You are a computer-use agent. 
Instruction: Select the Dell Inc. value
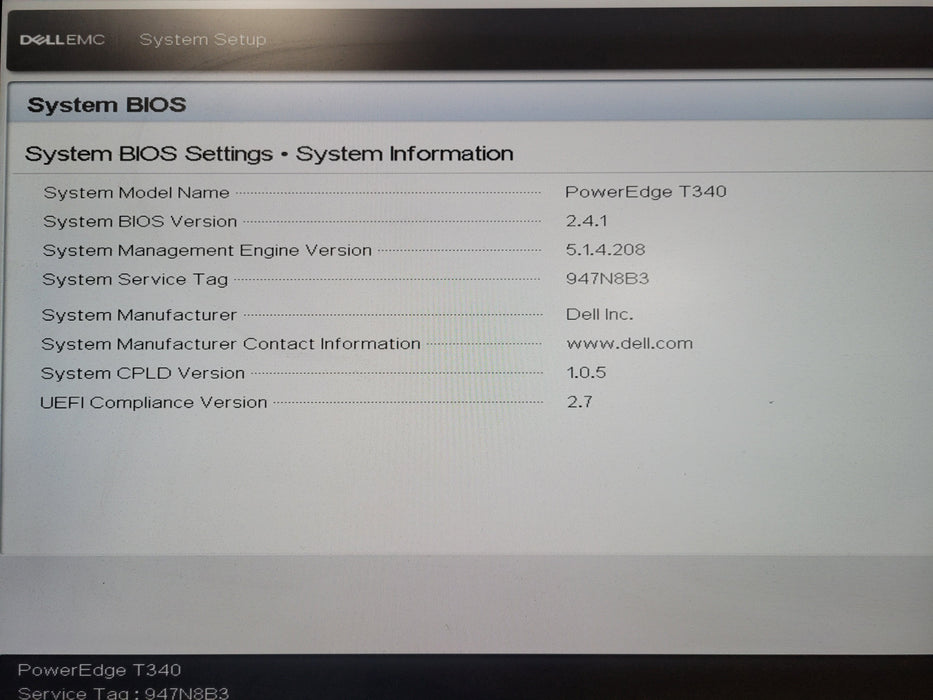click(x=599, y=314)
